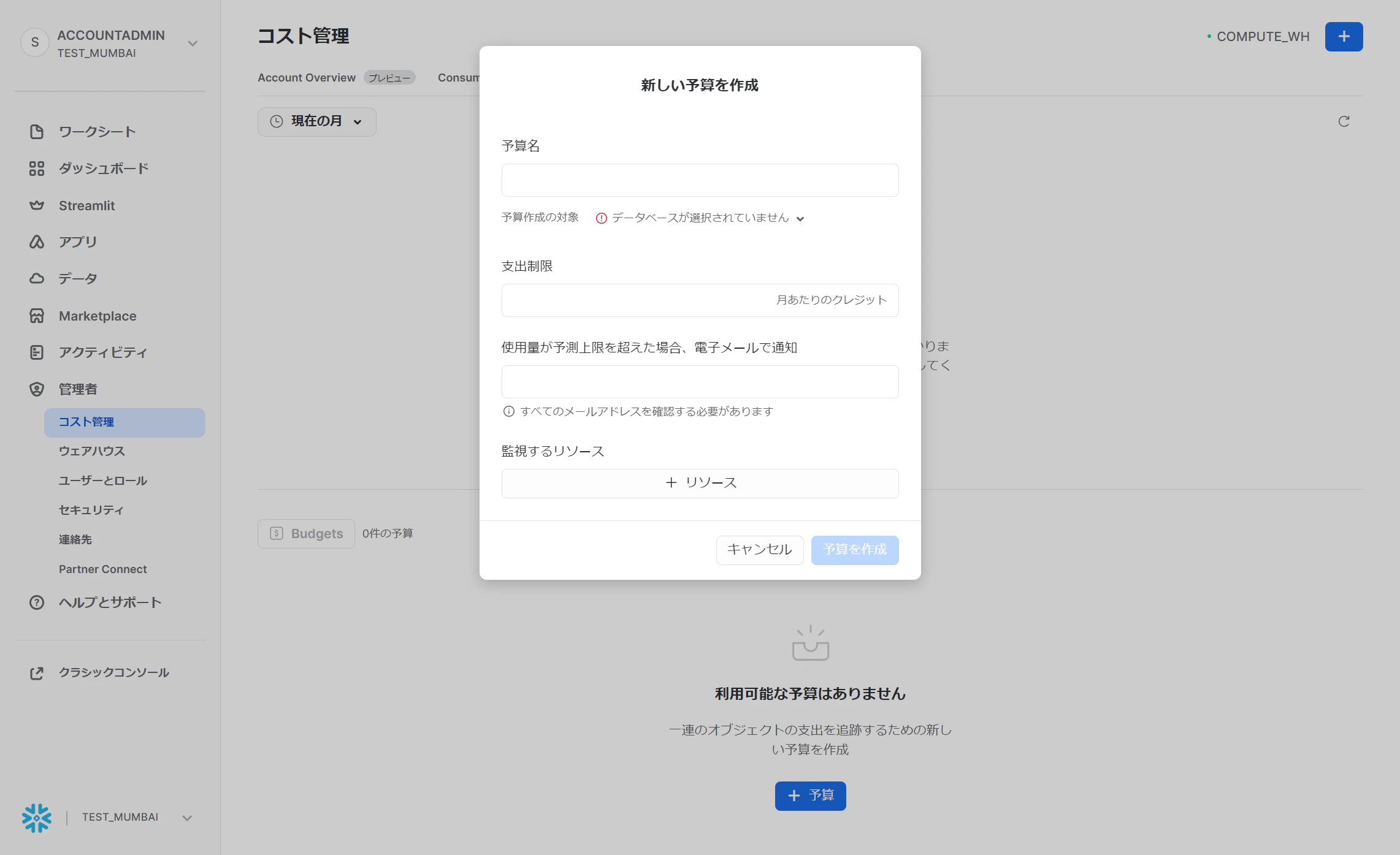Screen dimensions: 1400x855
Task: Click the Budgets dollar icon
Action: click(x=277, y=533)
